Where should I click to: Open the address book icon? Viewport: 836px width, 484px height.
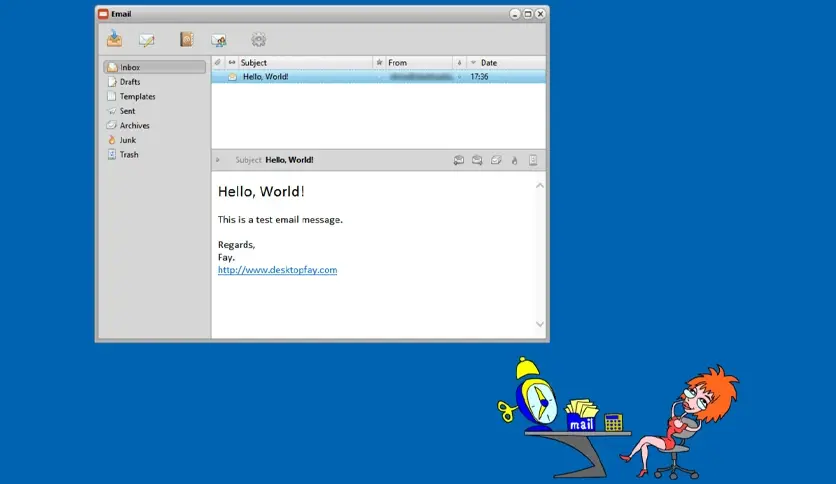[186, 39]
